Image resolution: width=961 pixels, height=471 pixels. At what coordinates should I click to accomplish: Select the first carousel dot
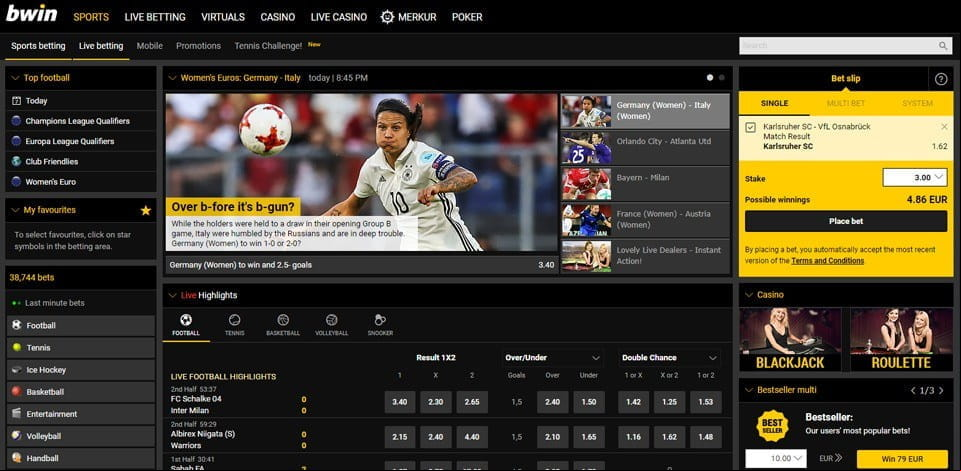710,78
